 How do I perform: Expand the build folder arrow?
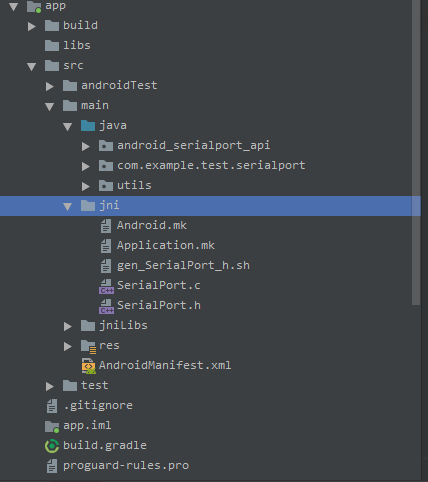(32, 26)
